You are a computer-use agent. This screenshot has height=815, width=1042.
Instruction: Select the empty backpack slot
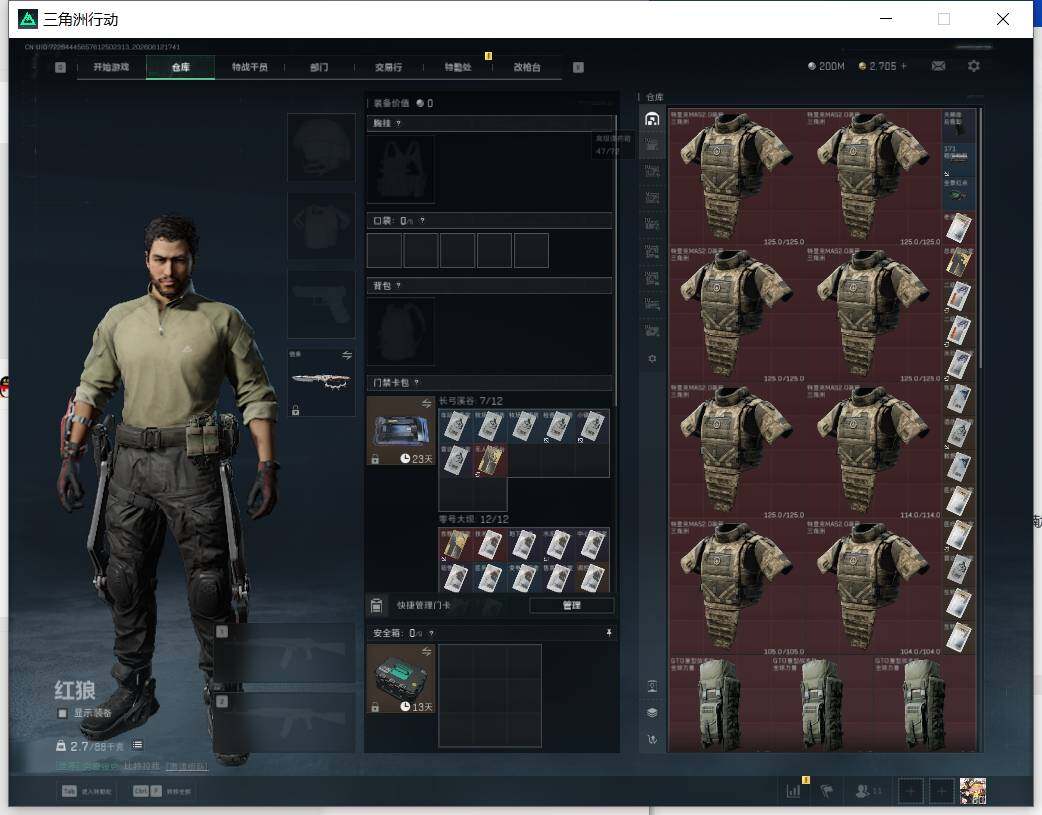click(401, 331)
